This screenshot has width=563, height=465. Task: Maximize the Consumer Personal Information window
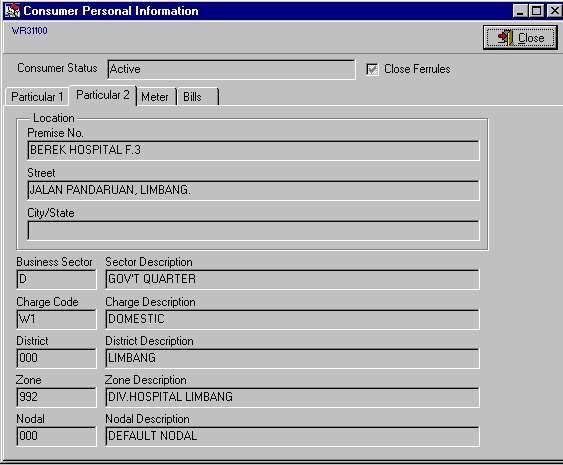click(536, 11)
